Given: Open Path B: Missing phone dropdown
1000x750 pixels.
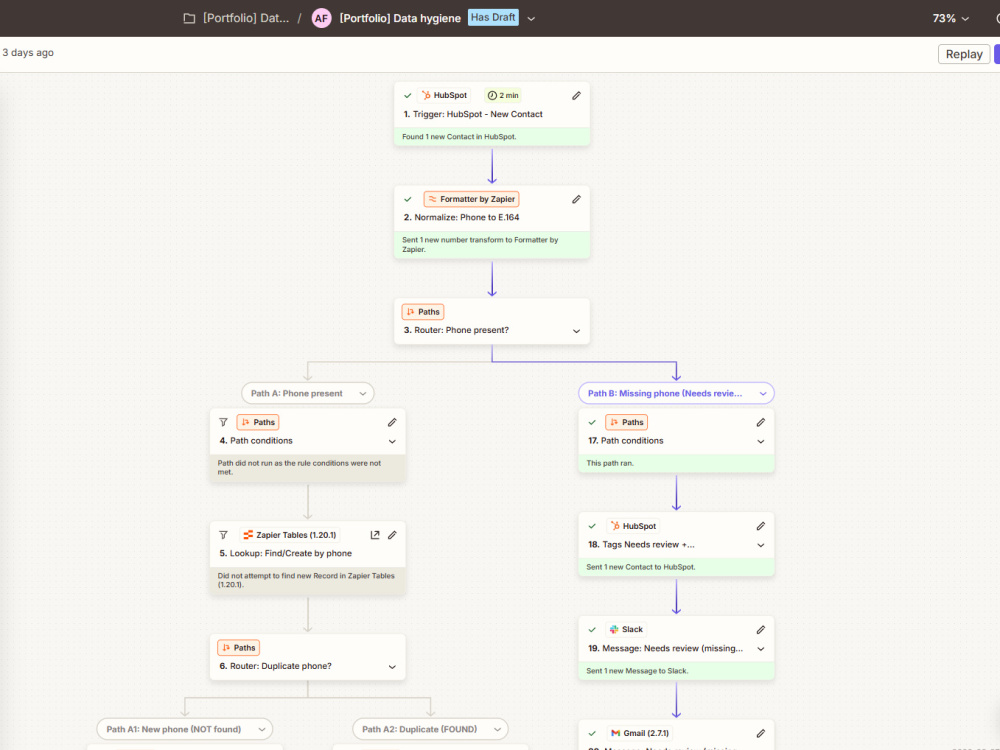Looking at the screenshot, I should tap(676, 393).
